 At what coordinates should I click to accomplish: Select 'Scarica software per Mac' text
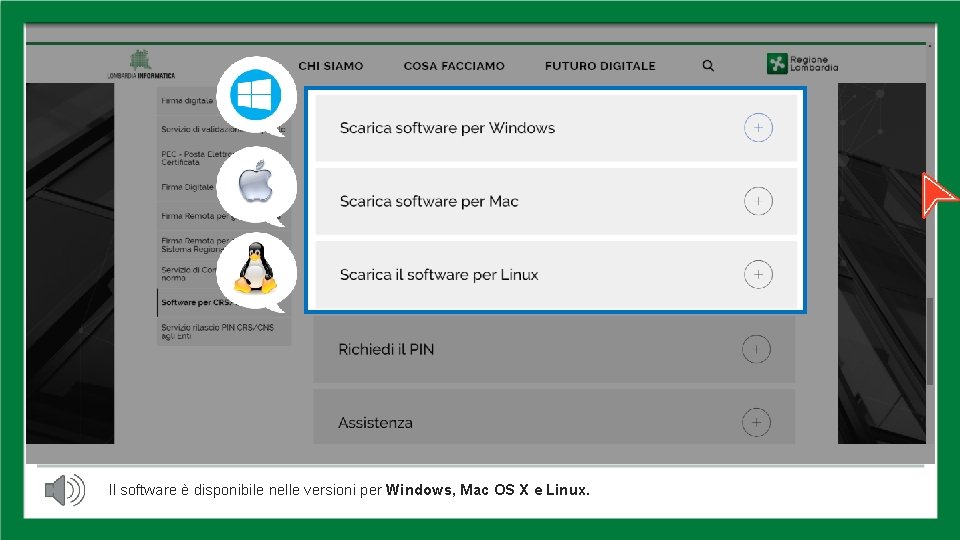[429, 201]
